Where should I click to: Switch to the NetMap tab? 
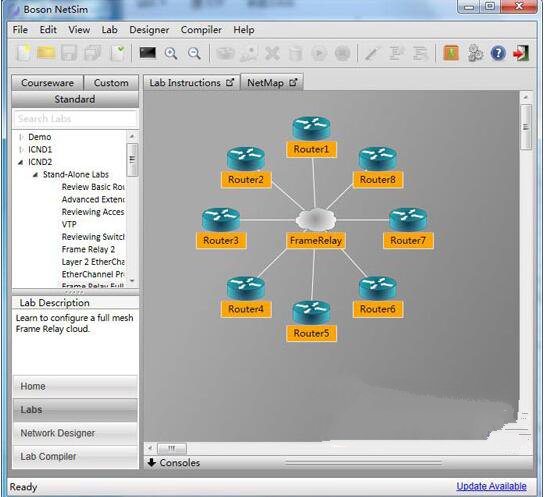click(x=272, y=83)
